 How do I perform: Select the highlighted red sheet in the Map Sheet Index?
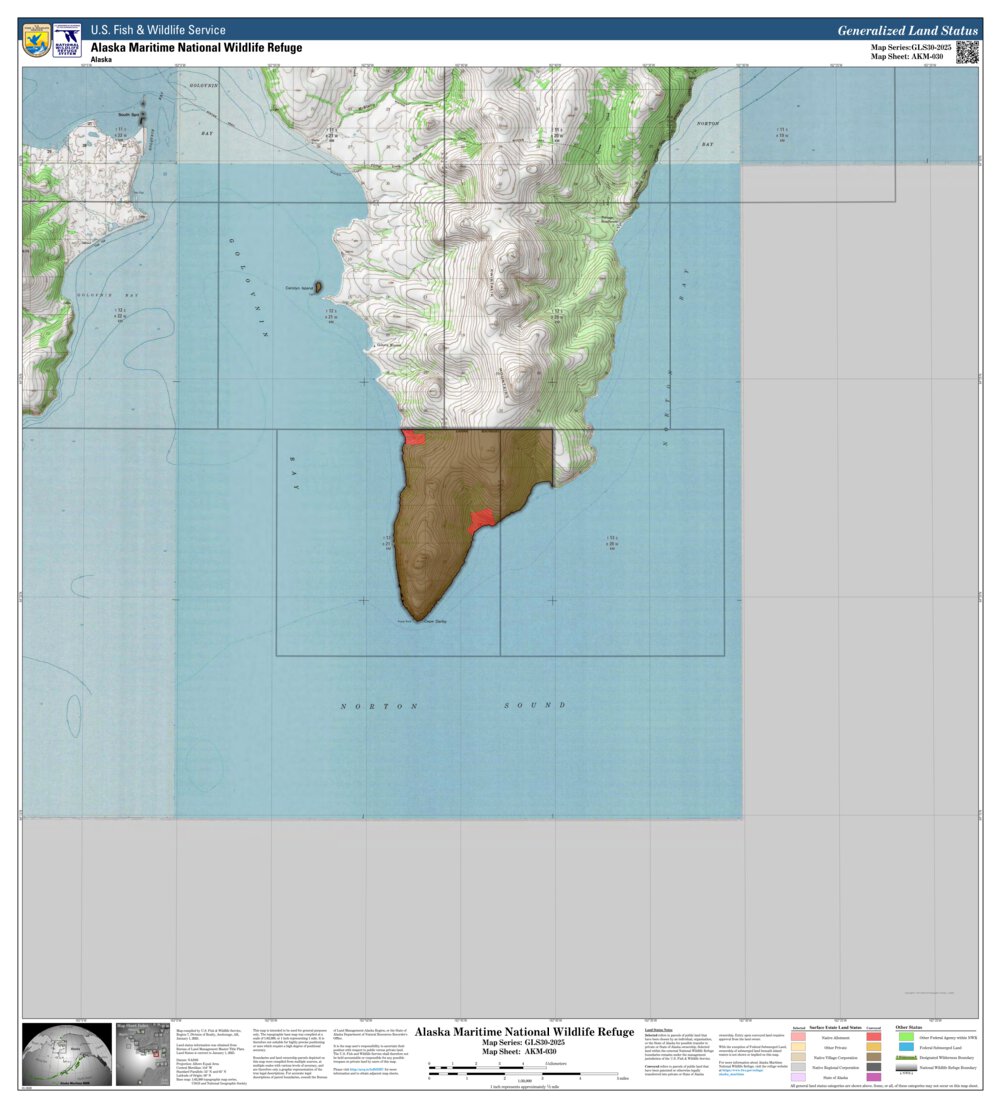(156, 1053)
